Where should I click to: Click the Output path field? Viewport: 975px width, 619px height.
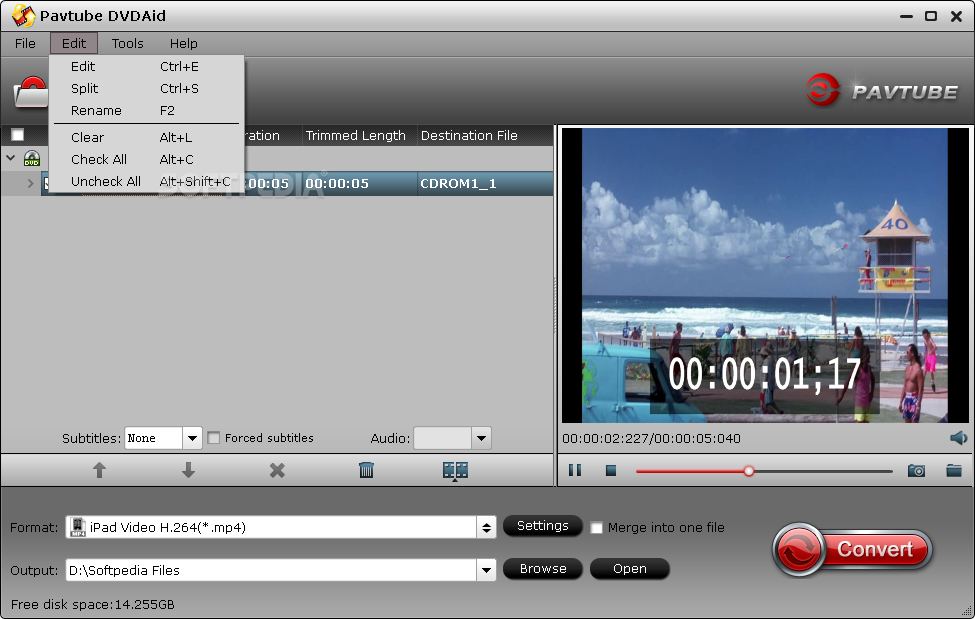pos(272,570)
